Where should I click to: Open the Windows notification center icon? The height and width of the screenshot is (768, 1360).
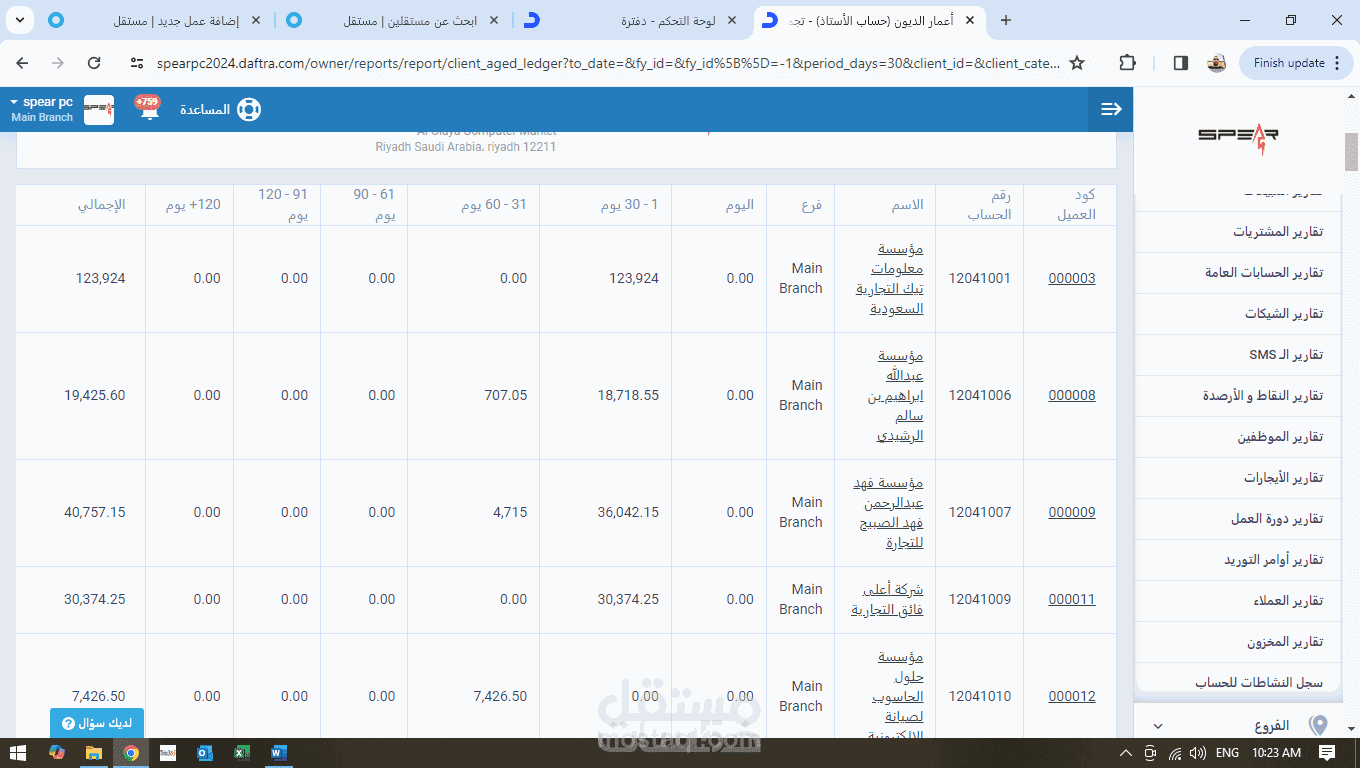[x=1326, y=753]
